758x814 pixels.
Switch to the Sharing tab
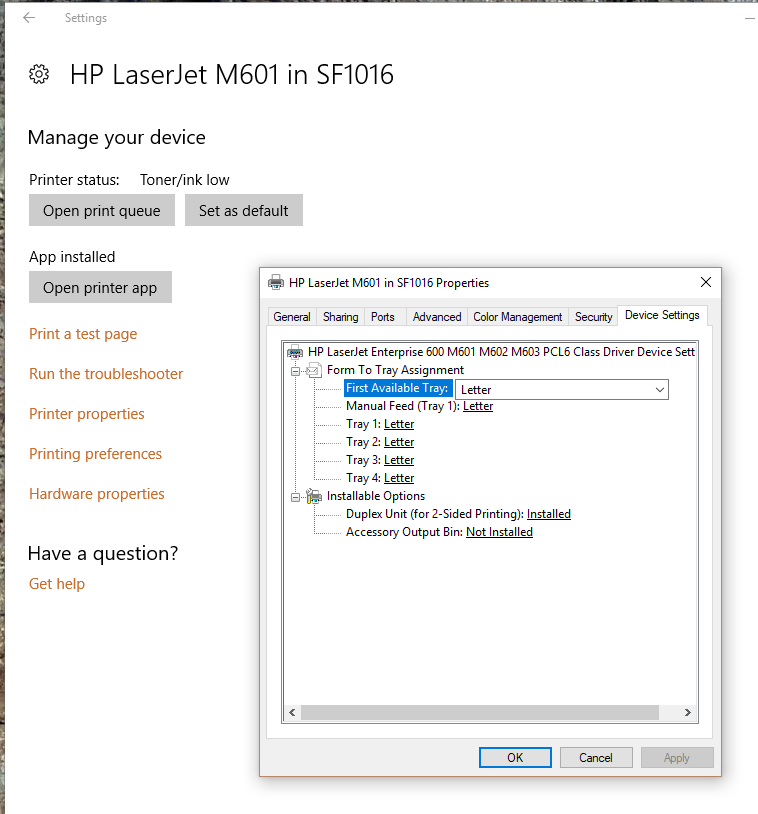(x=341, y=317)
